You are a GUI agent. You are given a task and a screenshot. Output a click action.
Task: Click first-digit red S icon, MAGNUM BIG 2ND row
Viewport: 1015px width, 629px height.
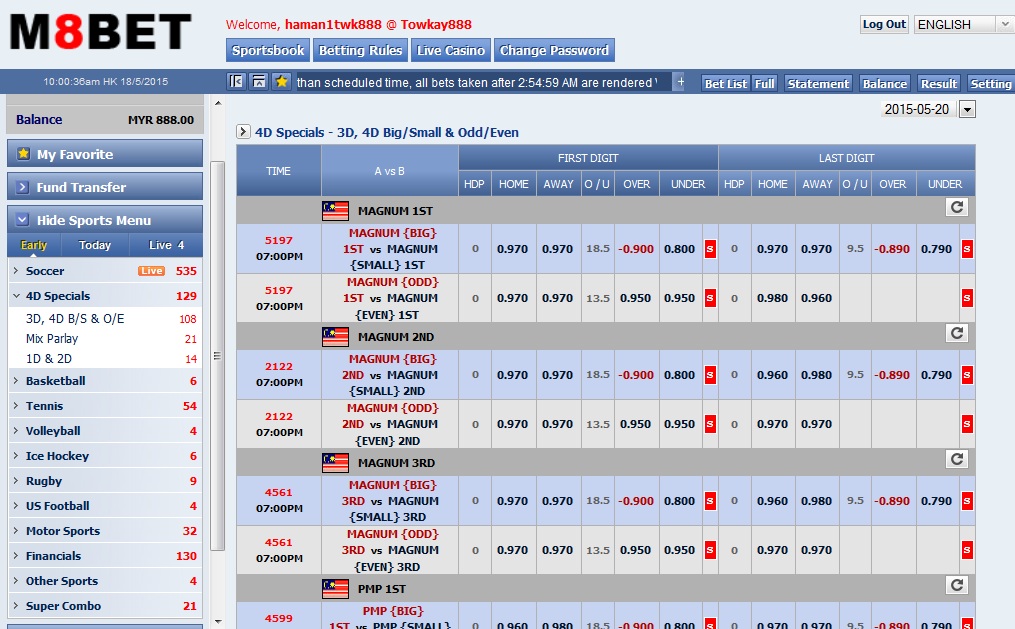click(710, 375)
